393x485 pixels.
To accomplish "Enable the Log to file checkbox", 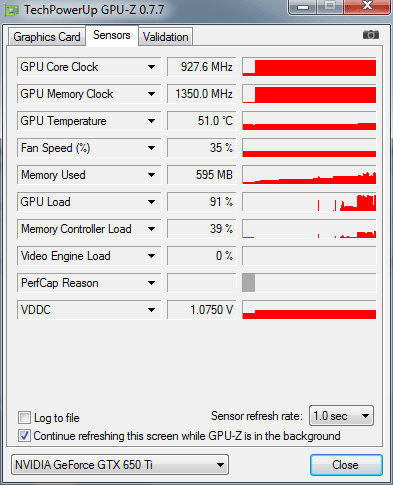I will [x=24, y=417].
